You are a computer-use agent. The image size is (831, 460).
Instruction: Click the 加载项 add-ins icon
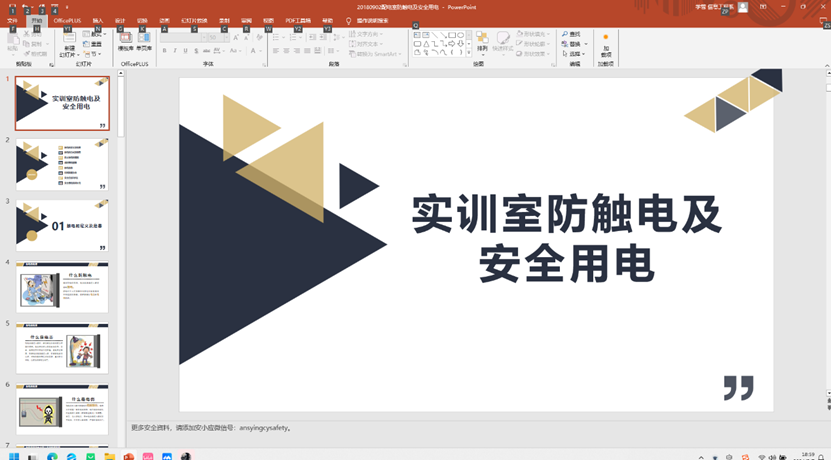coord(607,45)
